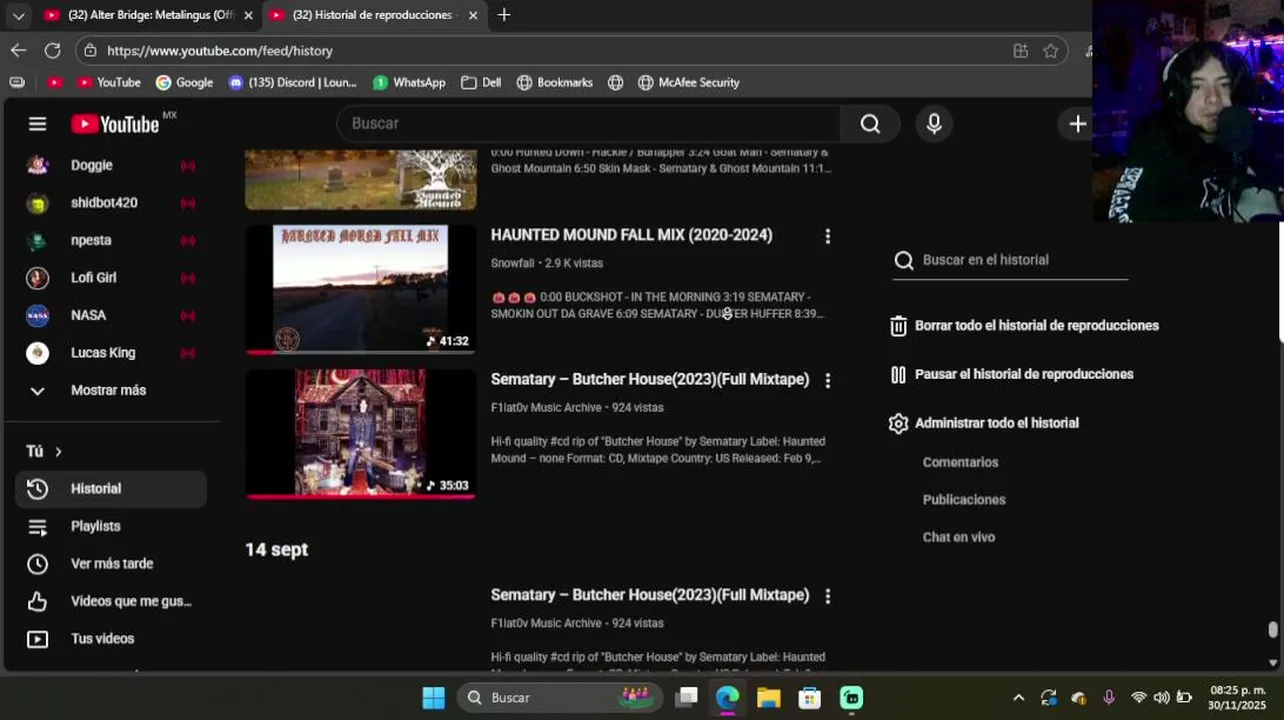Open Discord bookmark in bookmarks bar
Image resolution: width=1284 pixels, height=720 pixels.
[x=292, y=82]
